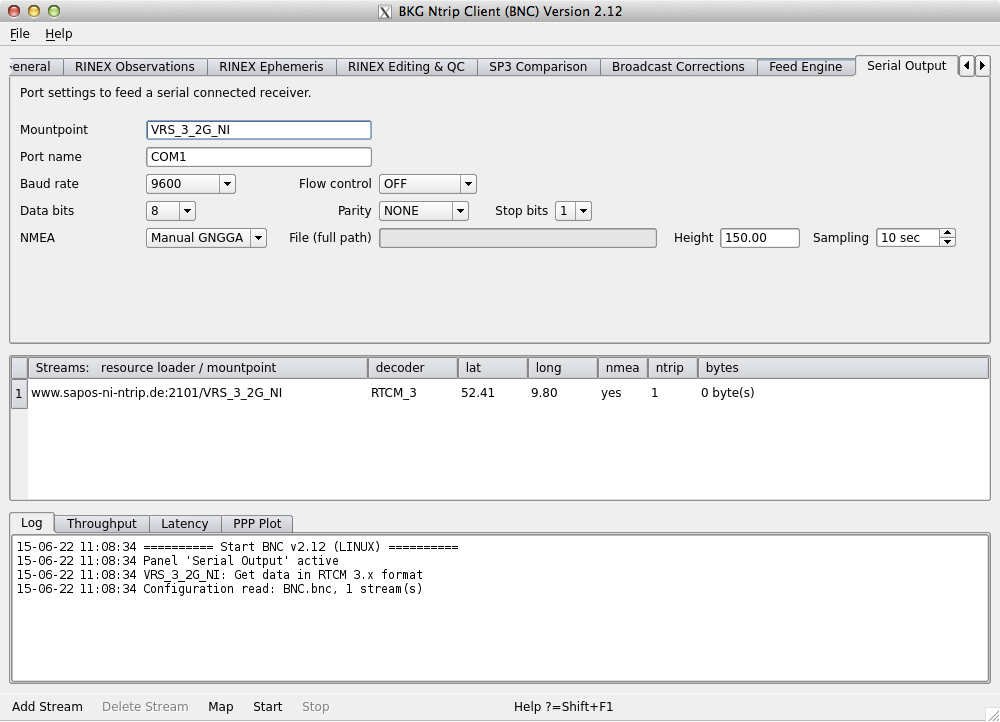Screen dimensions: 1000x722
Task: Open the Stop bits dropdown
Action: pyautogui.click(x=574, y=211)
